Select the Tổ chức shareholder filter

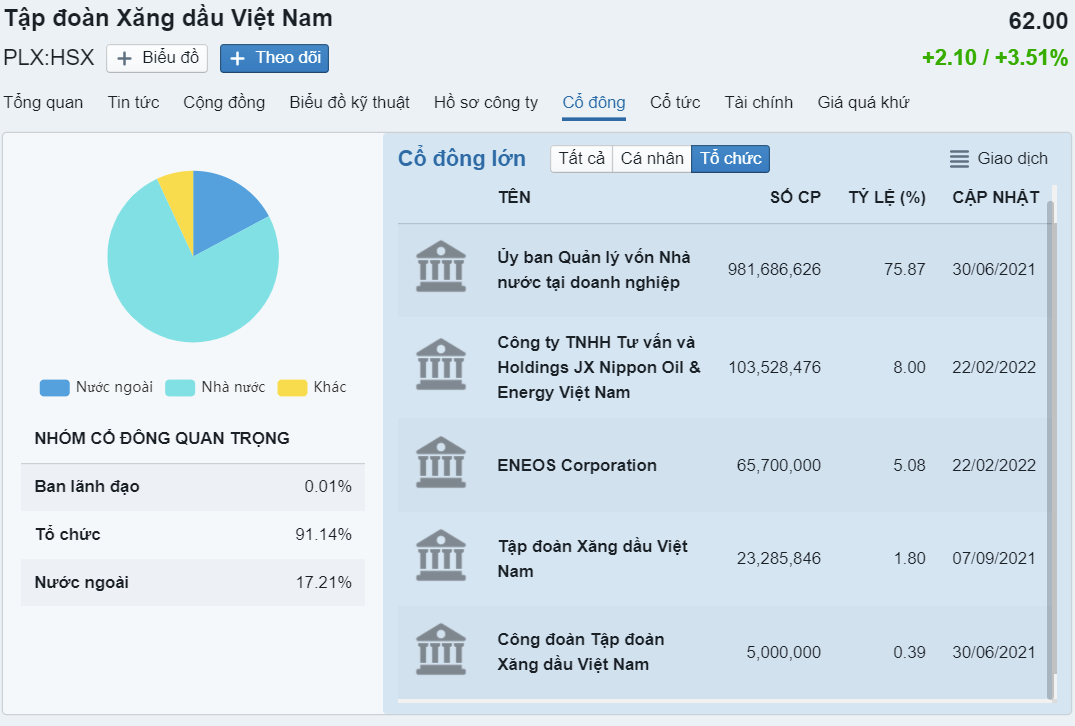click(x=730, y=159)
